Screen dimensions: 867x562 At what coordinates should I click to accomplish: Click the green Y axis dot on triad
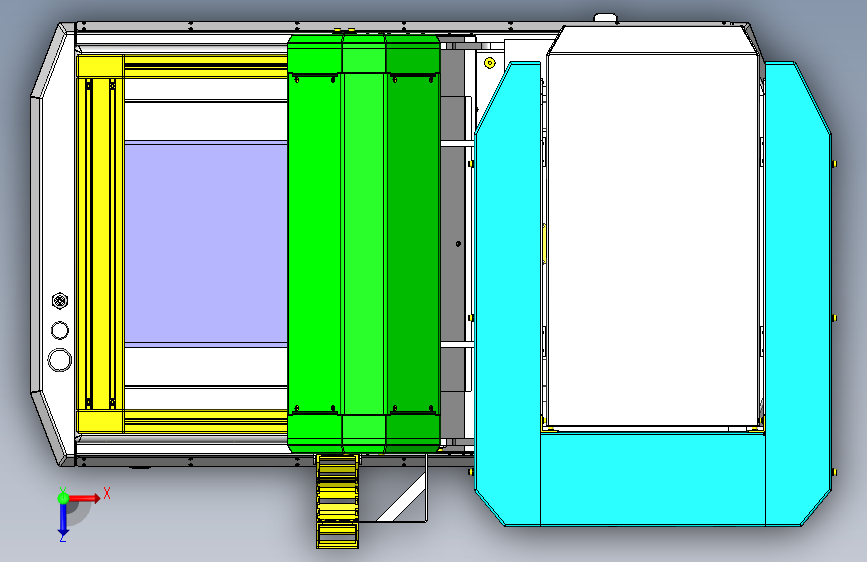(63, 498)
